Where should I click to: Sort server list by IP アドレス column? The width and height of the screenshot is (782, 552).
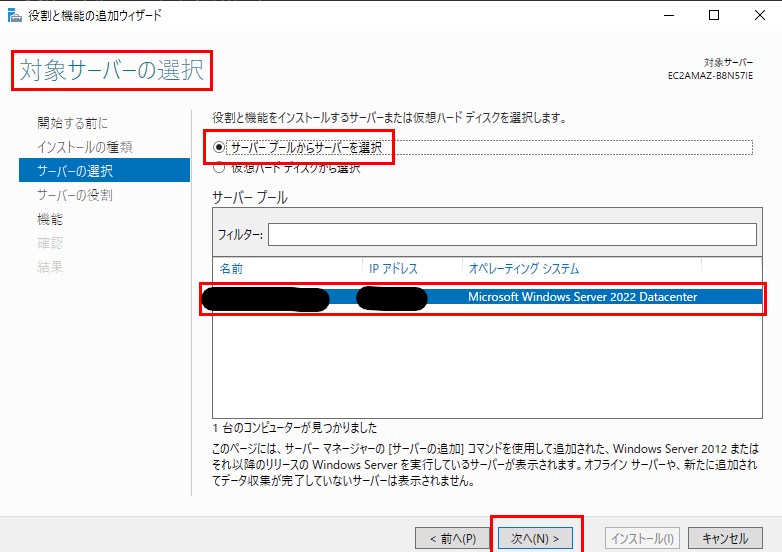(x=393, y=269)
